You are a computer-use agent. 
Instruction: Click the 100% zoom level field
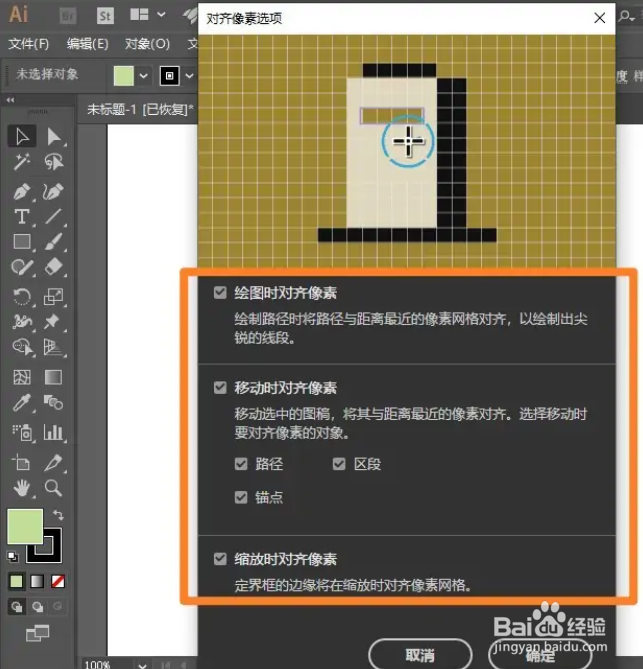(97, 664)
